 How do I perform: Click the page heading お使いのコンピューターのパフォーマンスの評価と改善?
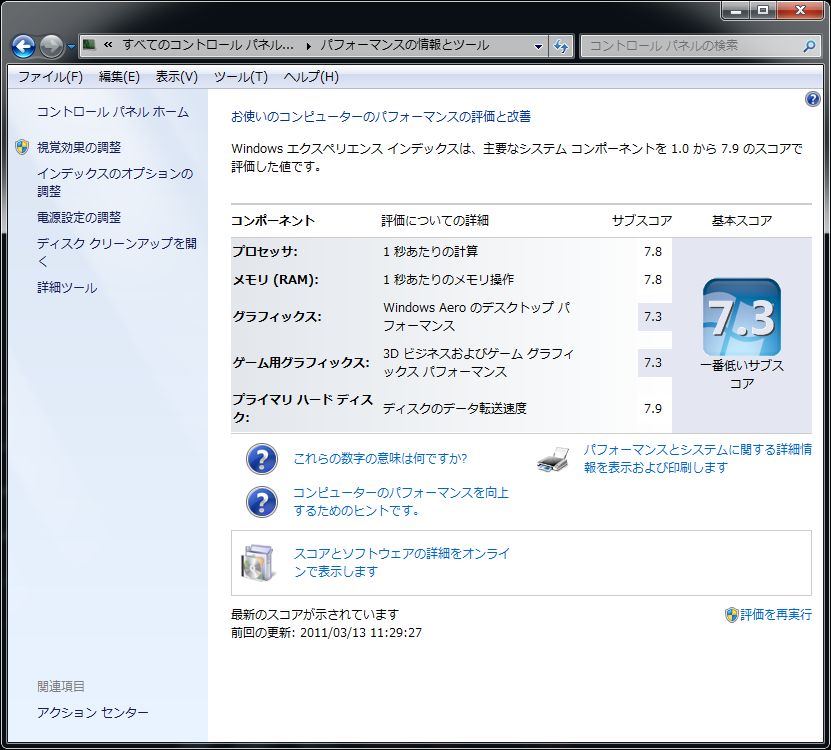381,117
